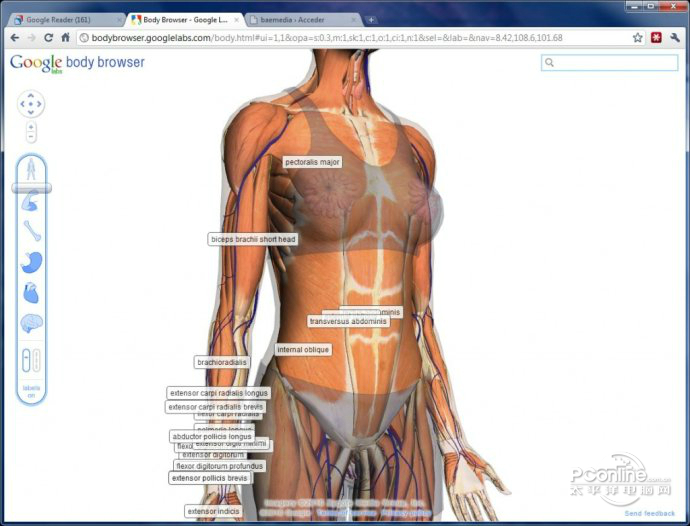Open the Privacy policy link

pyautogui.click(x=406, y=513)
